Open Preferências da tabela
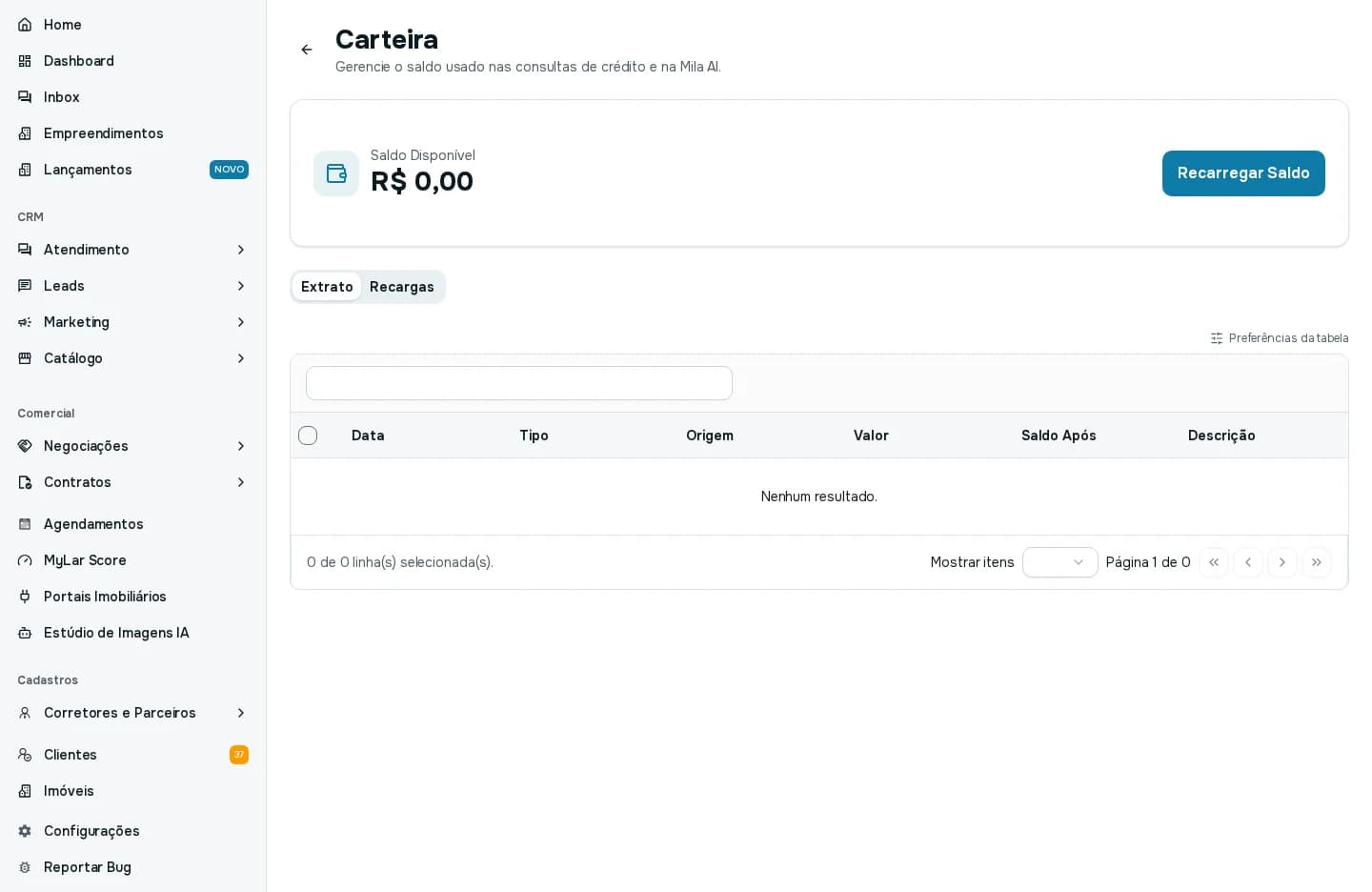The width and height of the screenshot is (1372, 892). coord(1280,338)
